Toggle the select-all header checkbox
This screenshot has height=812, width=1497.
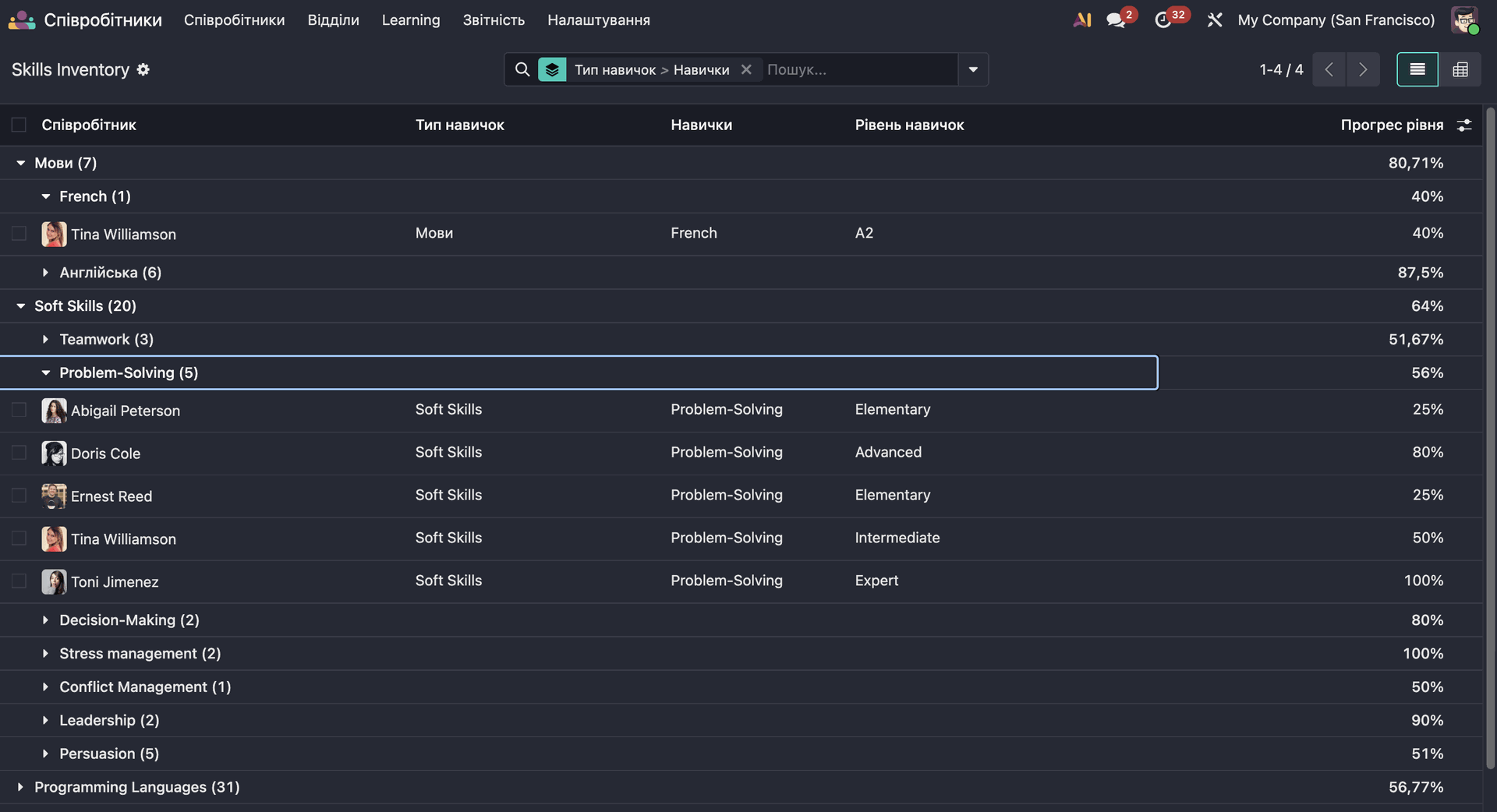[19, 125]
